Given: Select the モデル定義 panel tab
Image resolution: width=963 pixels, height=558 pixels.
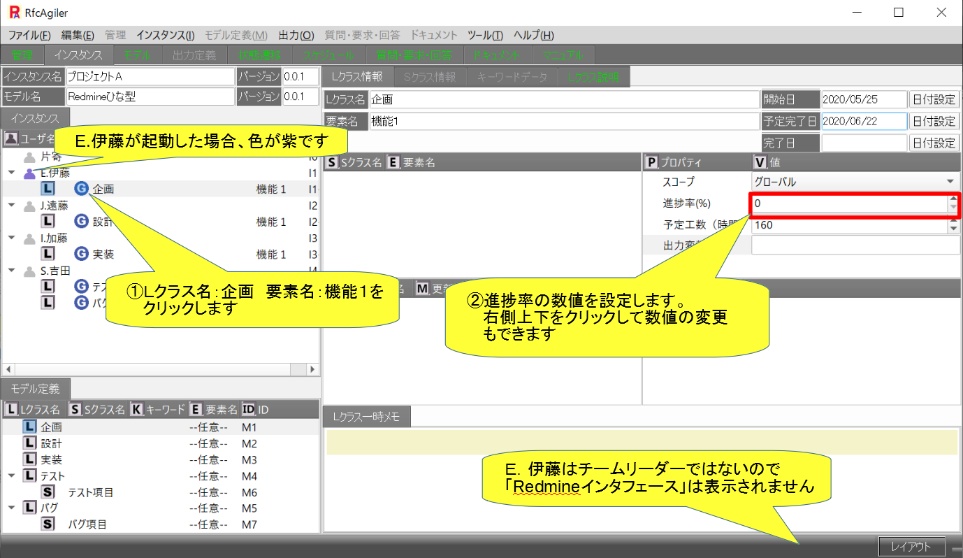Looking at the screenshot, I should tap(35, 389).
